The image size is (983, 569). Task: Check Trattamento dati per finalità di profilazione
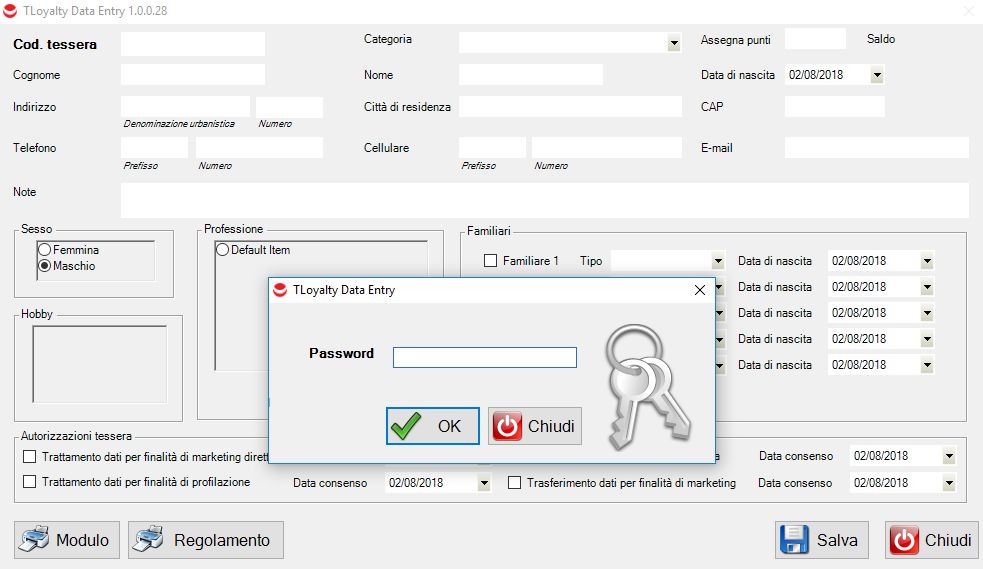point(29,482)
